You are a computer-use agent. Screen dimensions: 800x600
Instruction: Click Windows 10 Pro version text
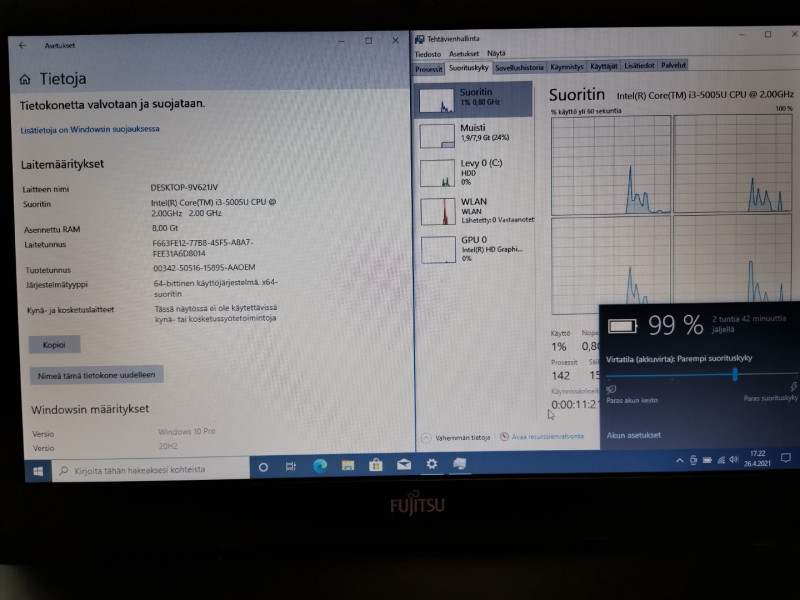click(187, 432)
